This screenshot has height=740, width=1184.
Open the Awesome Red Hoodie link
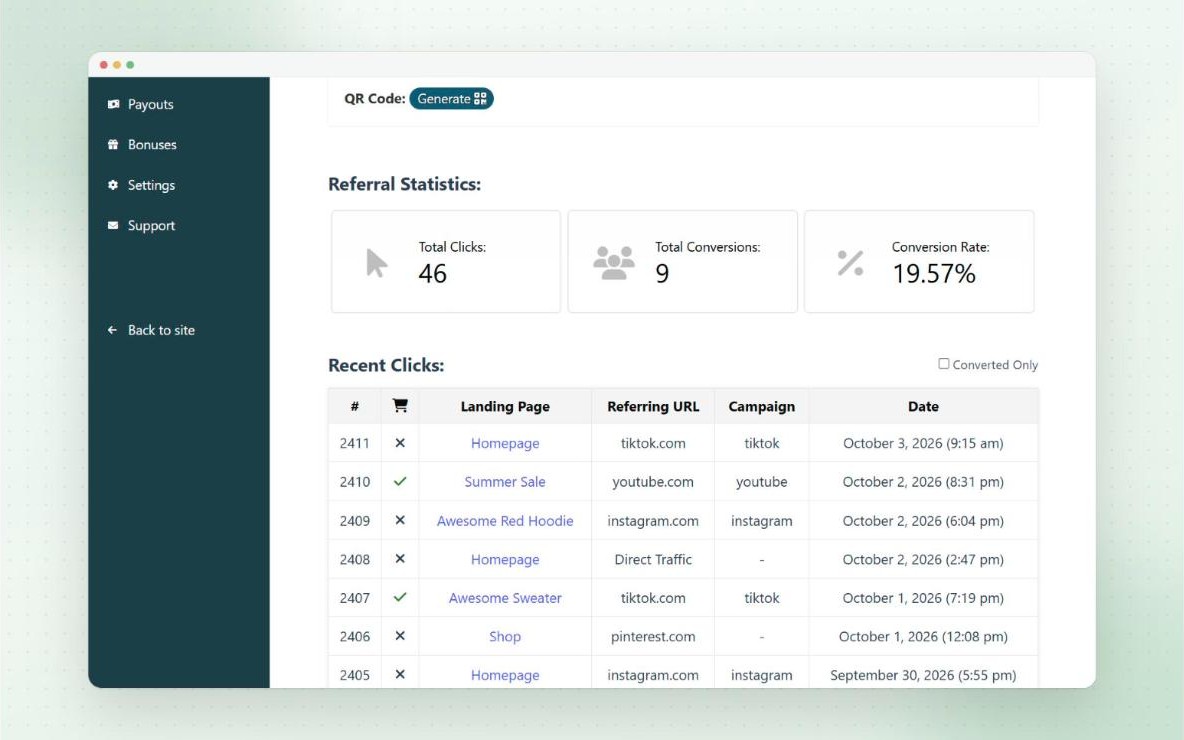(x=505, y=521)
